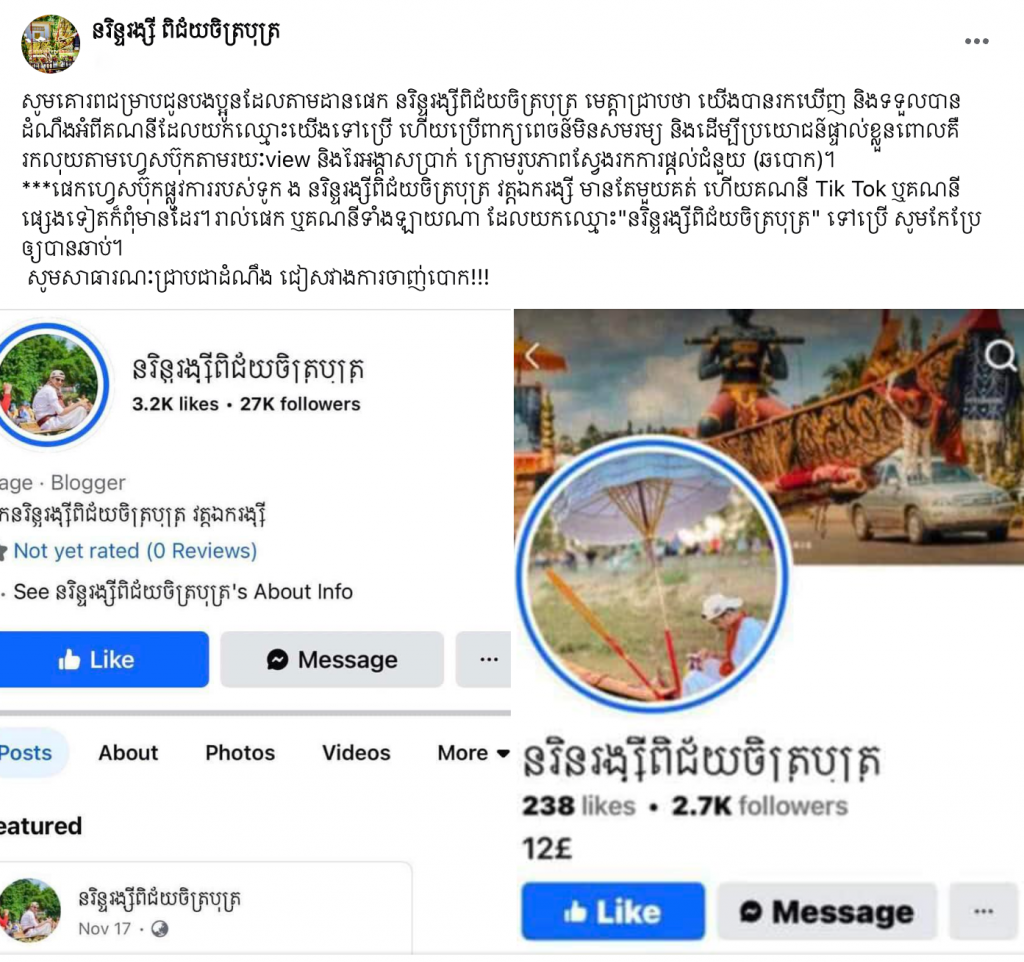Click the post author's profile picture
The image size is (1024, 962).
(x=50, y=44)
